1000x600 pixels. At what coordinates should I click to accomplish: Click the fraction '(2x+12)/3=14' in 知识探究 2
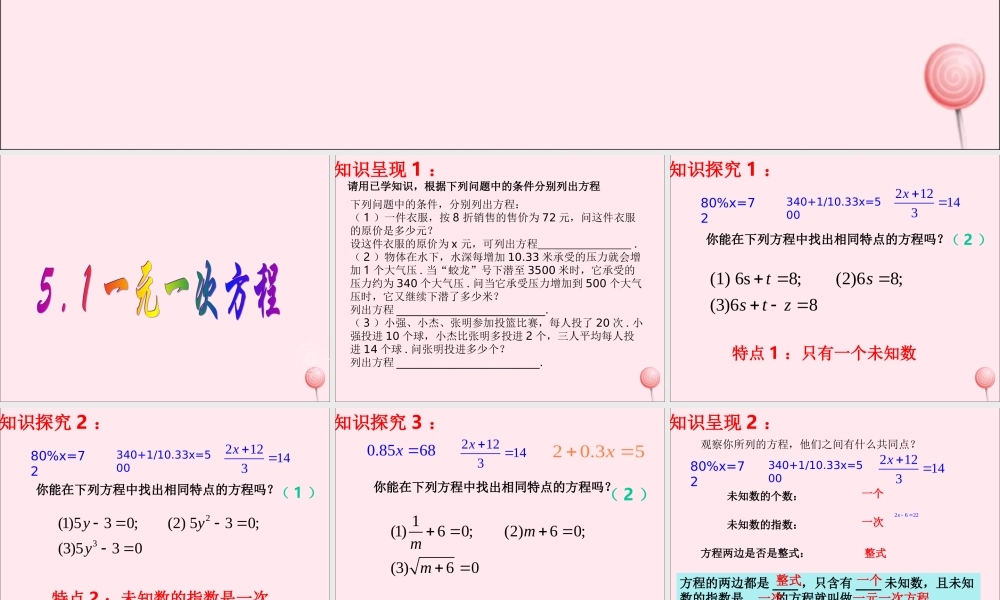point(257,458)
